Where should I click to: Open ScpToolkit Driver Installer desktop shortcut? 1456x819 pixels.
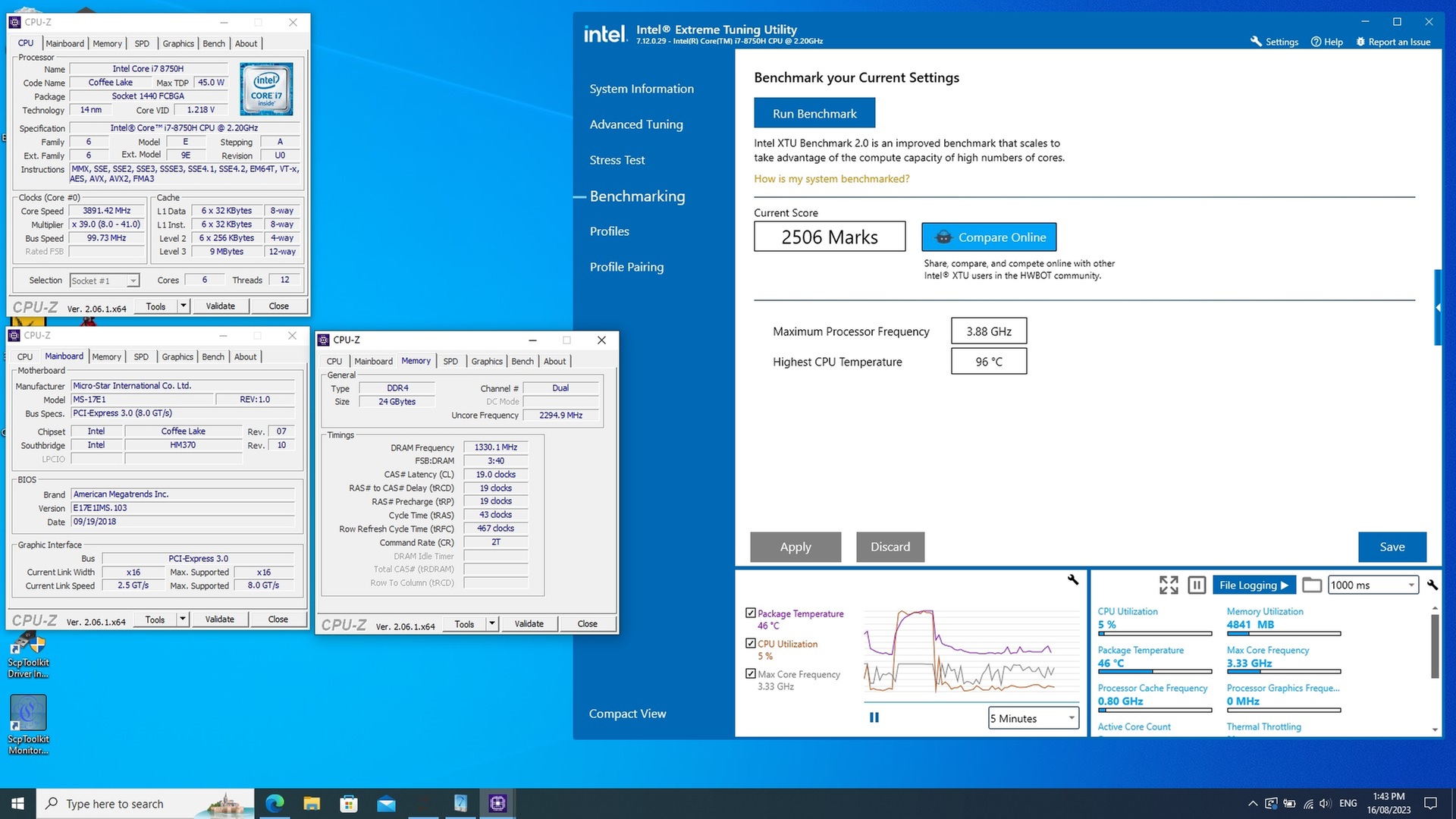(x=28, y=655)
